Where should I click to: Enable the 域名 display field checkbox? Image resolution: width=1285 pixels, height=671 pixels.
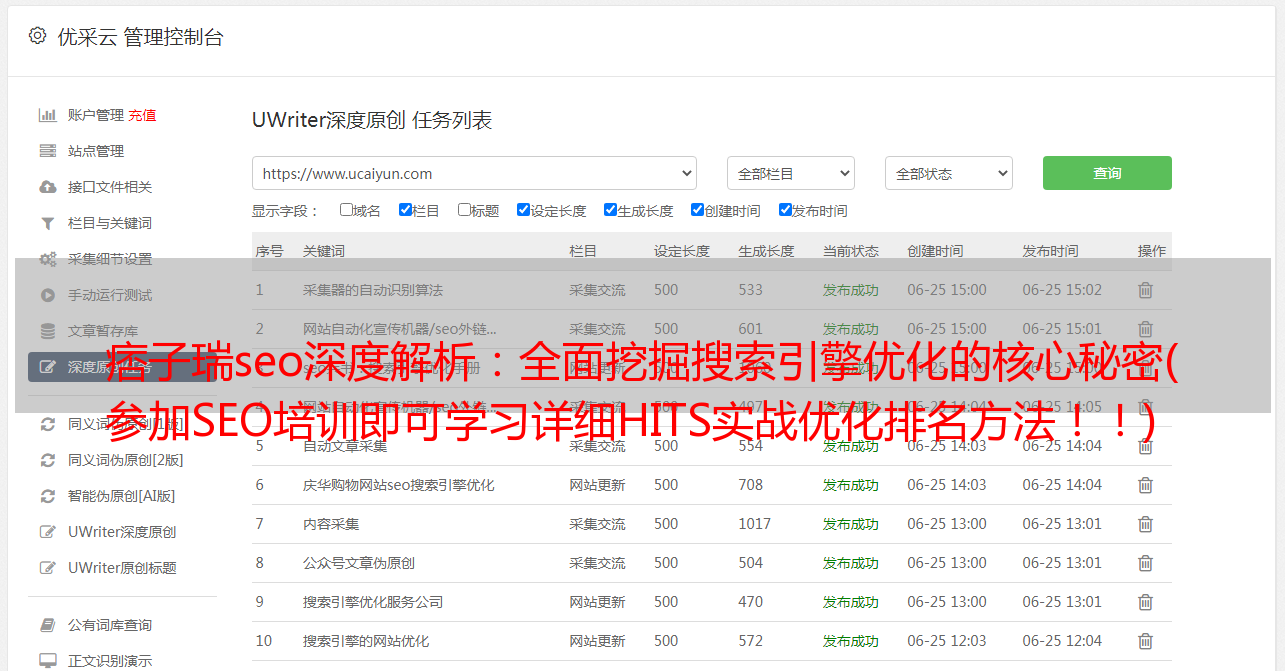(x=346, y=210)
